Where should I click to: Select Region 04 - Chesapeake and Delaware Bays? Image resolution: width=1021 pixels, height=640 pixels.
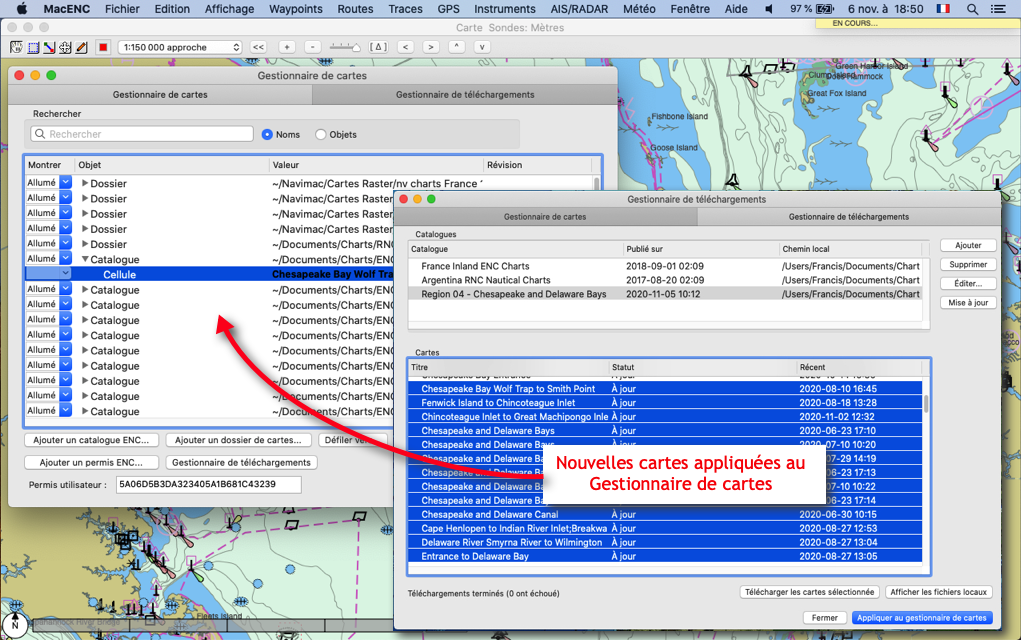click(665, 294)
